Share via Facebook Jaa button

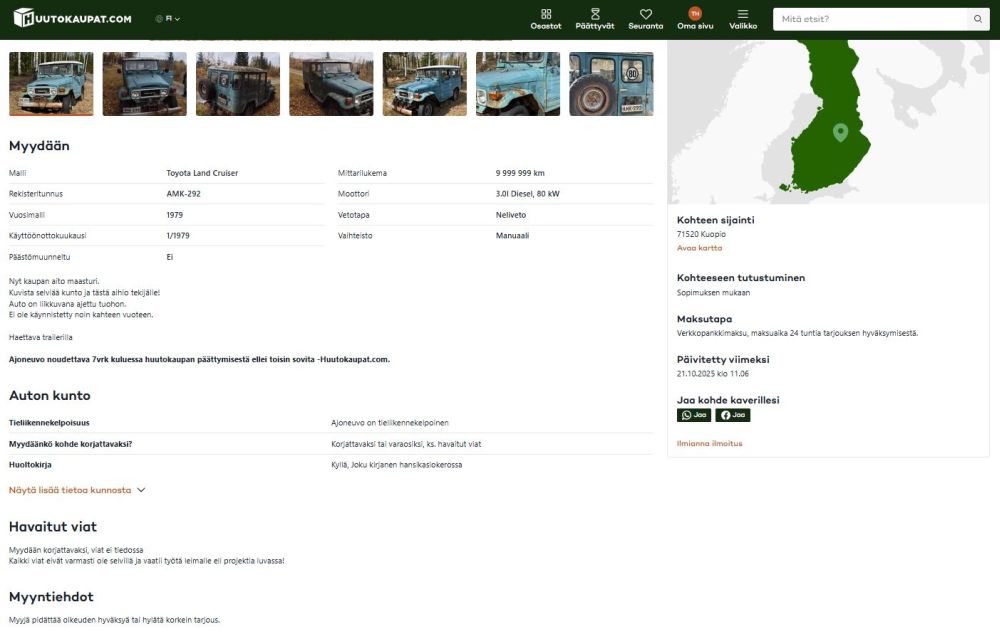click(x=732, y=415)
